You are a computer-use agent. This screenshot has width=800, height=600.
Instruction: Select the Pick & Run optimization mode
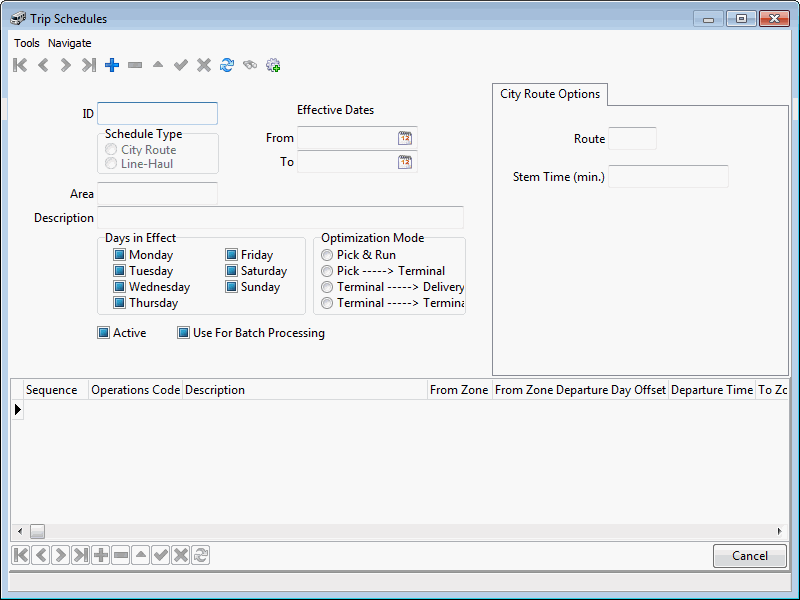[327, 255]
